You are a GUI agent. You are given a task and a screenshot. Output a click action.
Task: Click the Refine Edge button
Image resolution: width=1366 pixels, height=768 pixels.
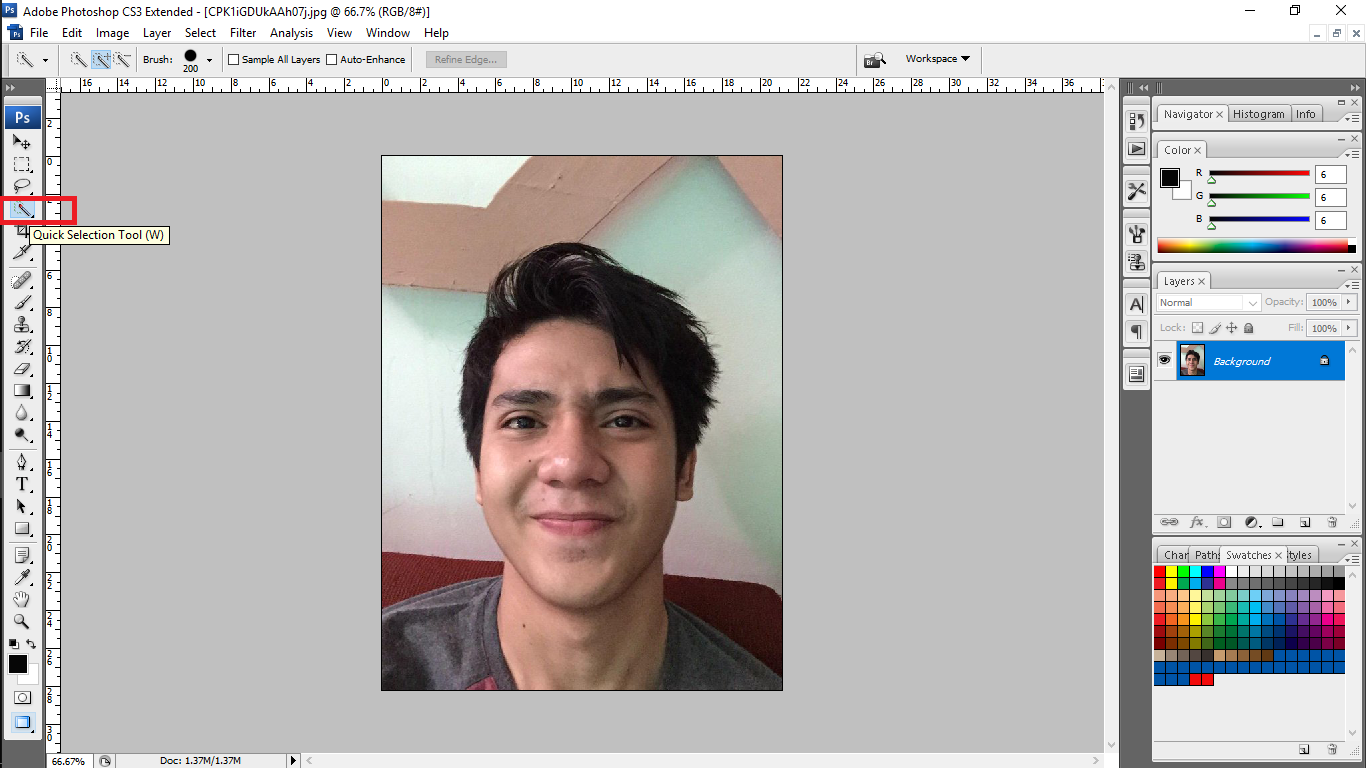[466, 60]
